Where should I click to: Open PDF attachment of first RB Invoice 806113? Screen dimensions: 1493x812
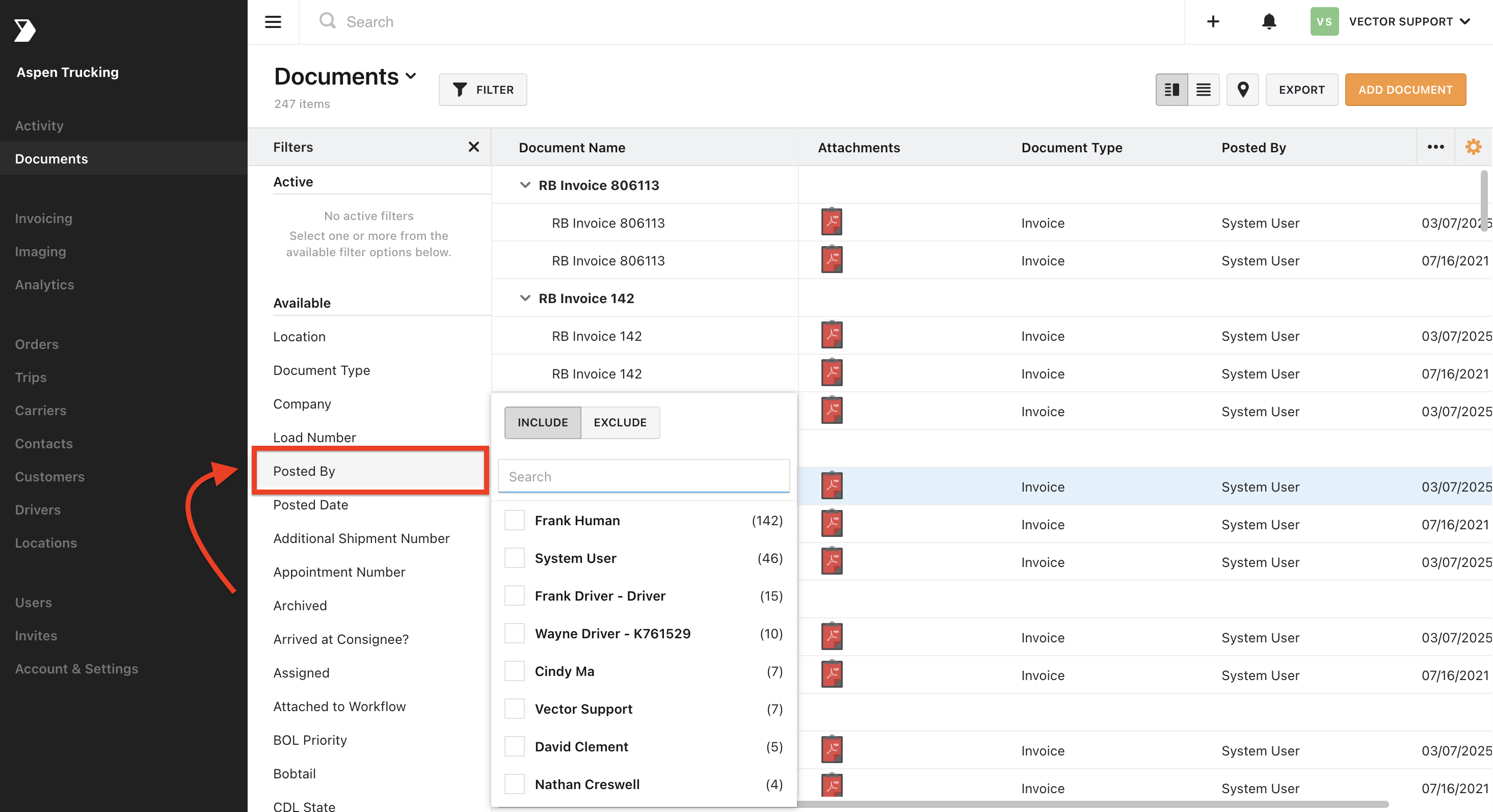[x=831, y=222]
